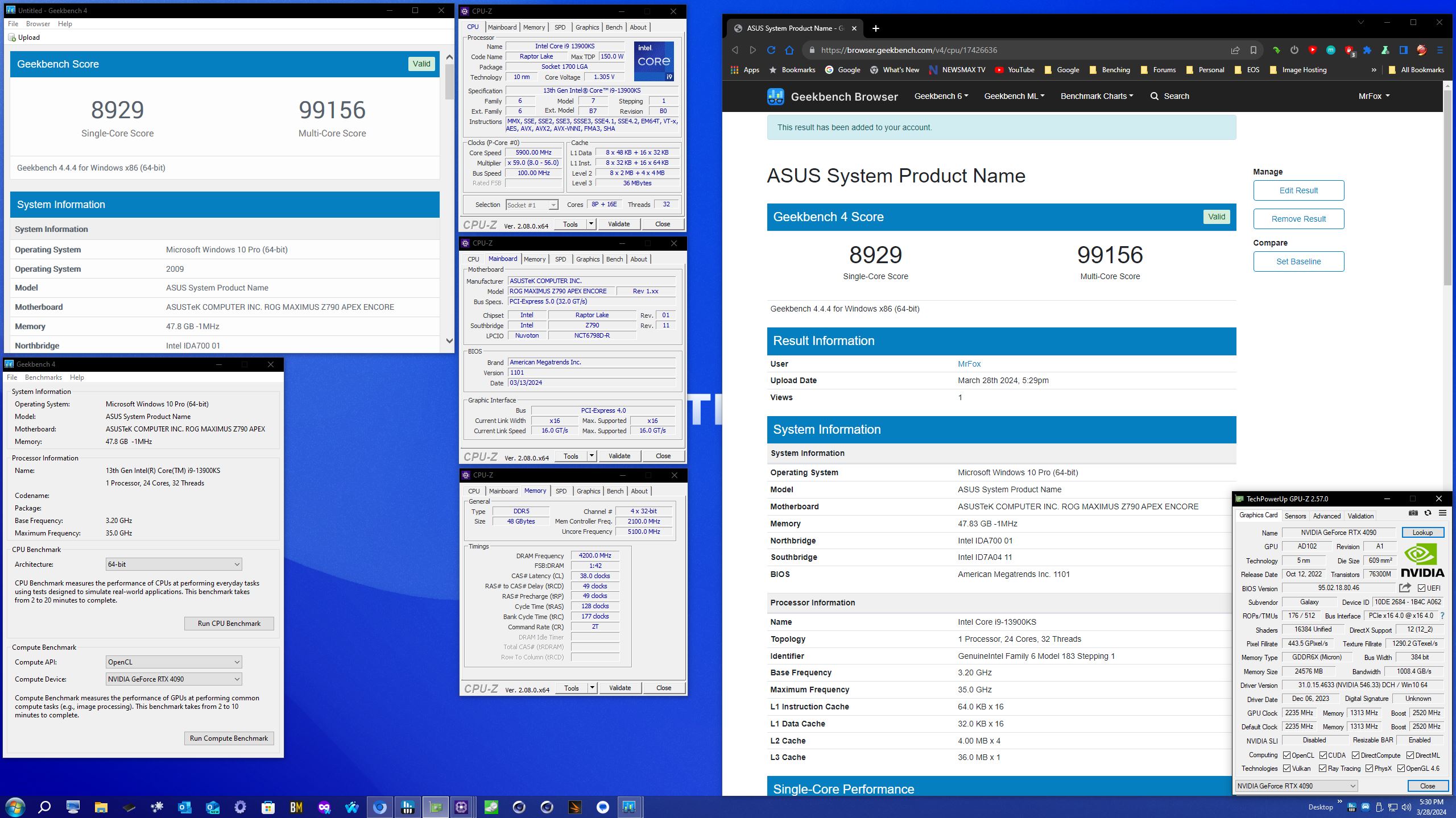Open the MrFox account dropdown
Screen dimensions: 1456x818
coord(1374,96)
